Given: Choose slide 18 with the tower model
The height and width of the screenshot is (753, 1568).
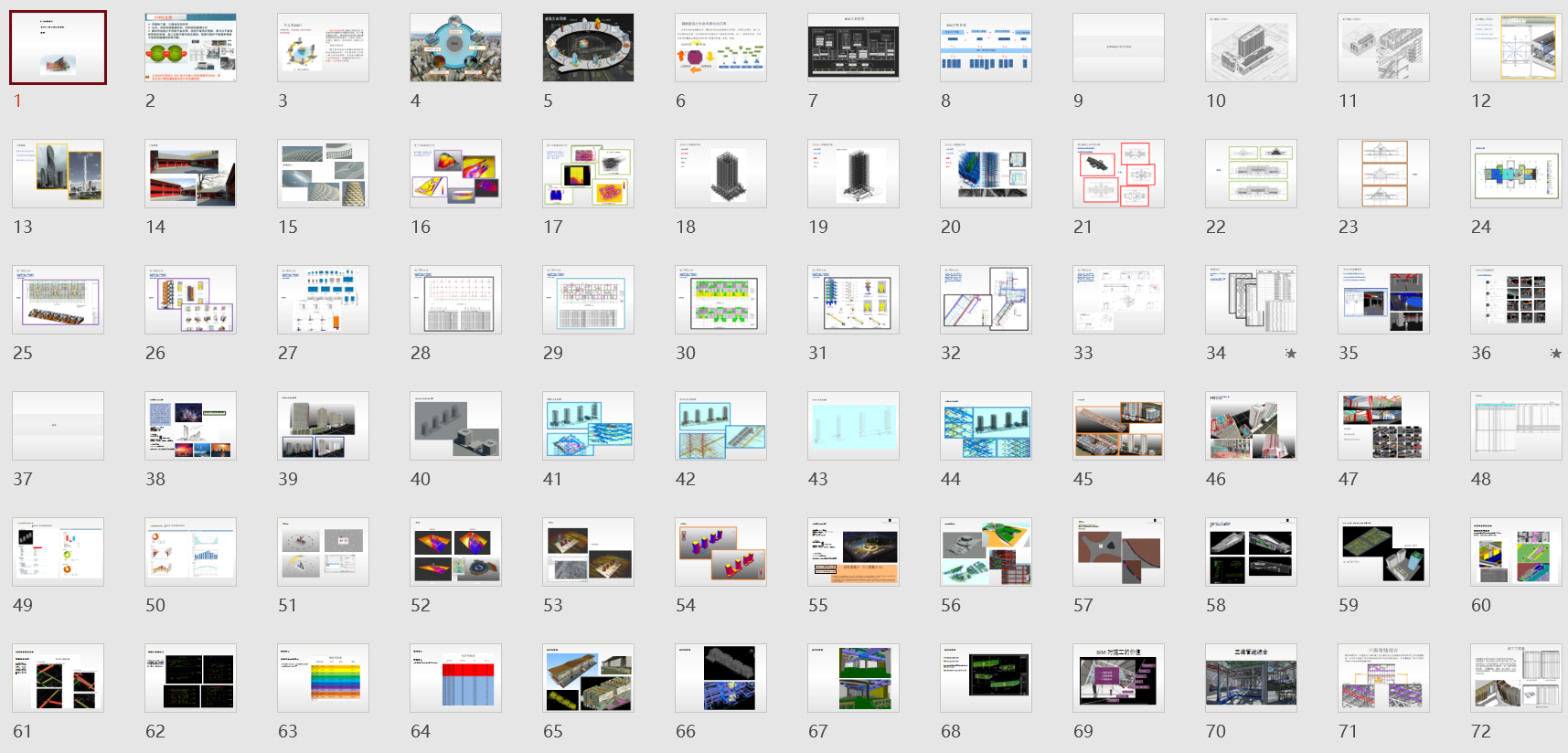Looking at the screenshot, I should tap(720, 174).
